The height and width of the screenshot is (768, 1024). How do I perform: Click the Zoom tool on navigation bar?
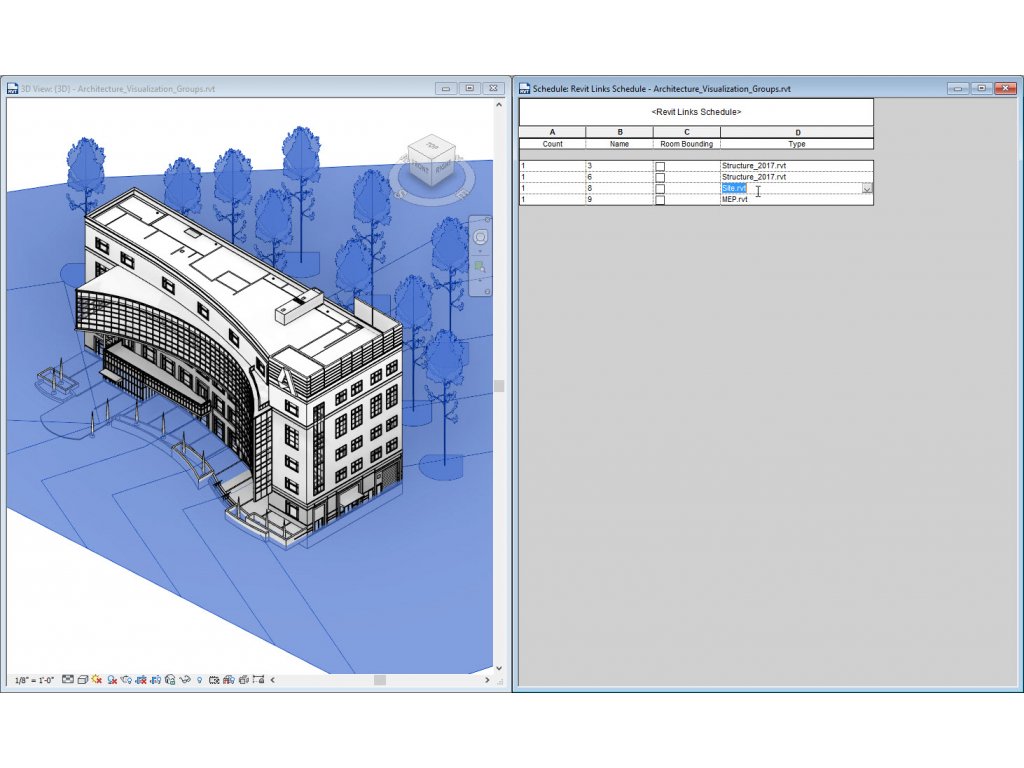(480, 267)
